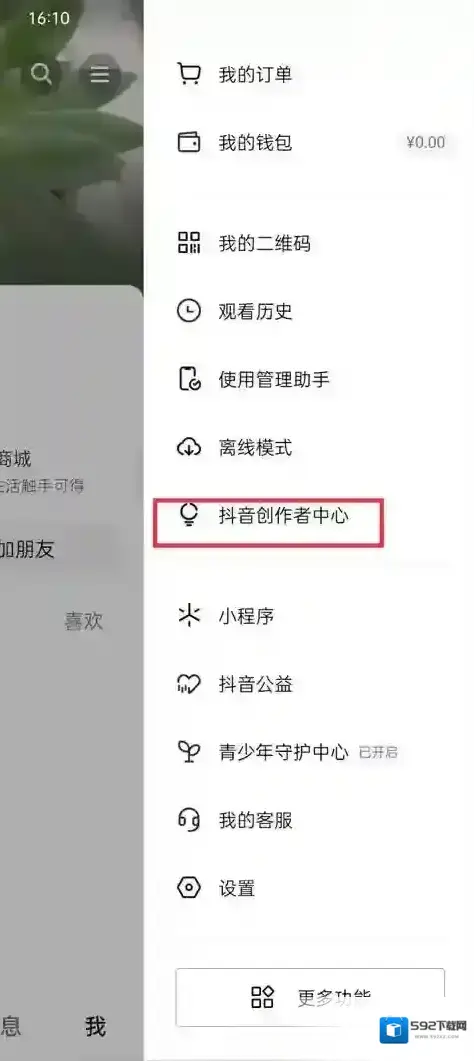Close the drawer via hamburger menu icon
Image resolution: width=474 pixels, height=1061 pixels.
point(100,74)
